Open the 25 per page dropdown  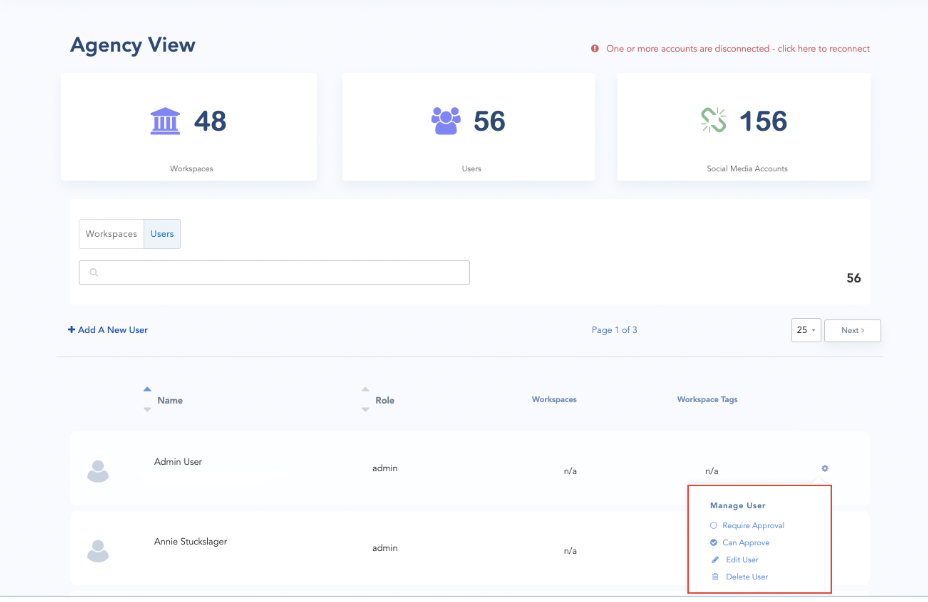[x=806, y=330]
